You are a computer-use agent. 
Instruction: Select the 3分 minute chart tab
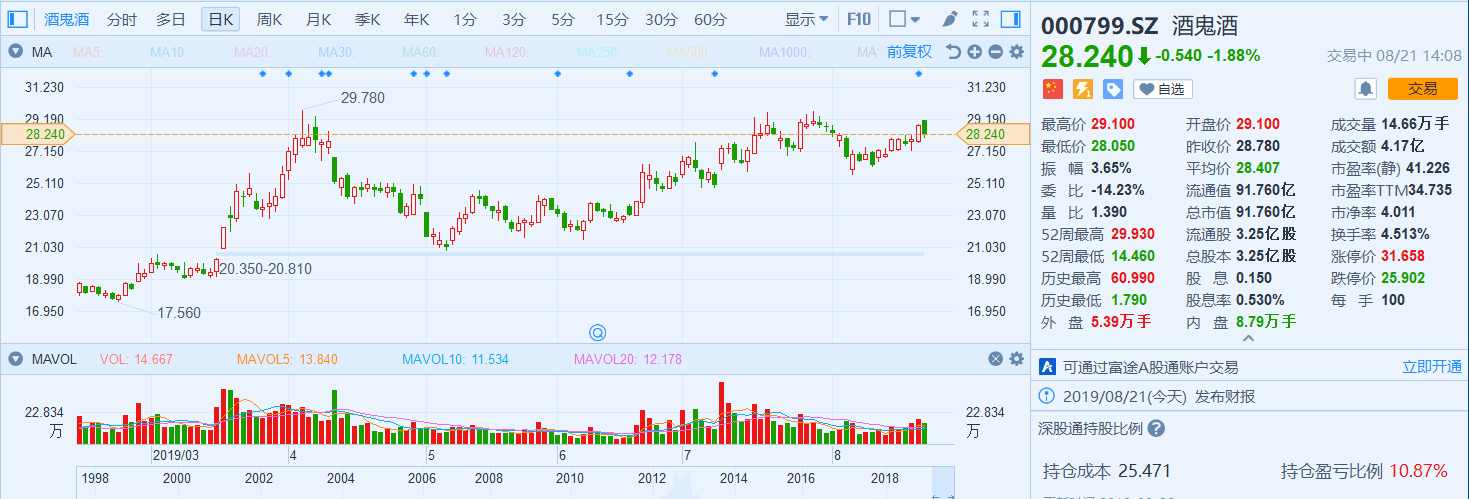pos(513,18)
